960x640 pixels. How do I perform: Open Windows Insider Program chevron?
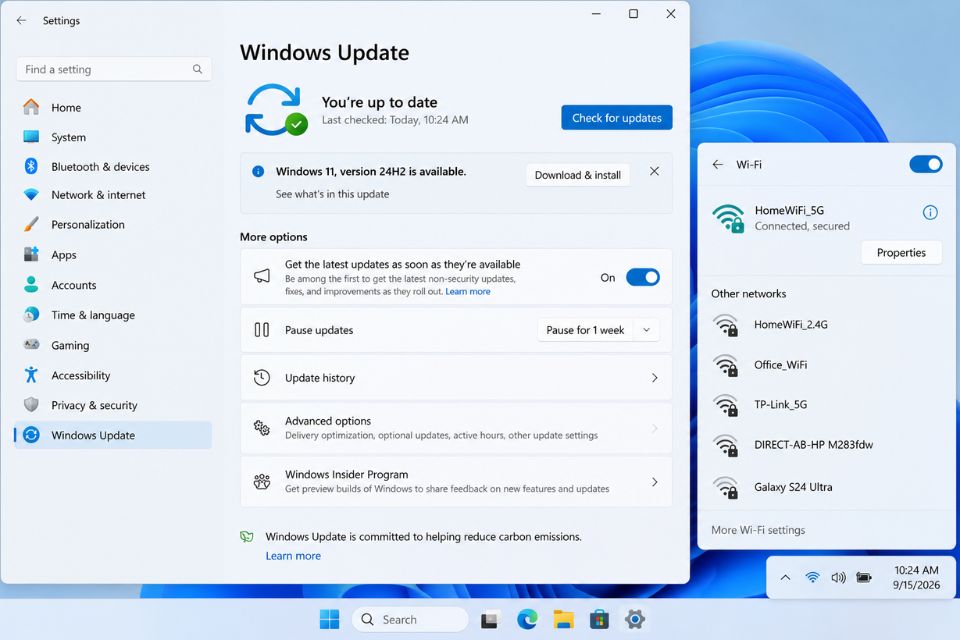point(654,482)
